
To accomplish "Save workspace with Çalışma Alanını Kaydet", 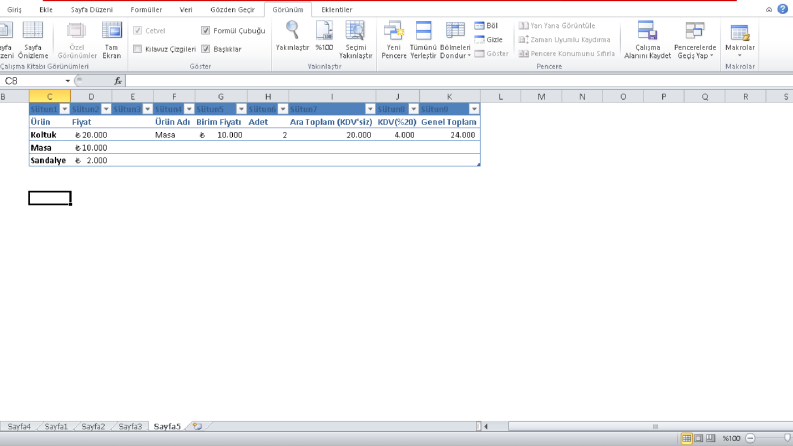I will click(647, 40).
